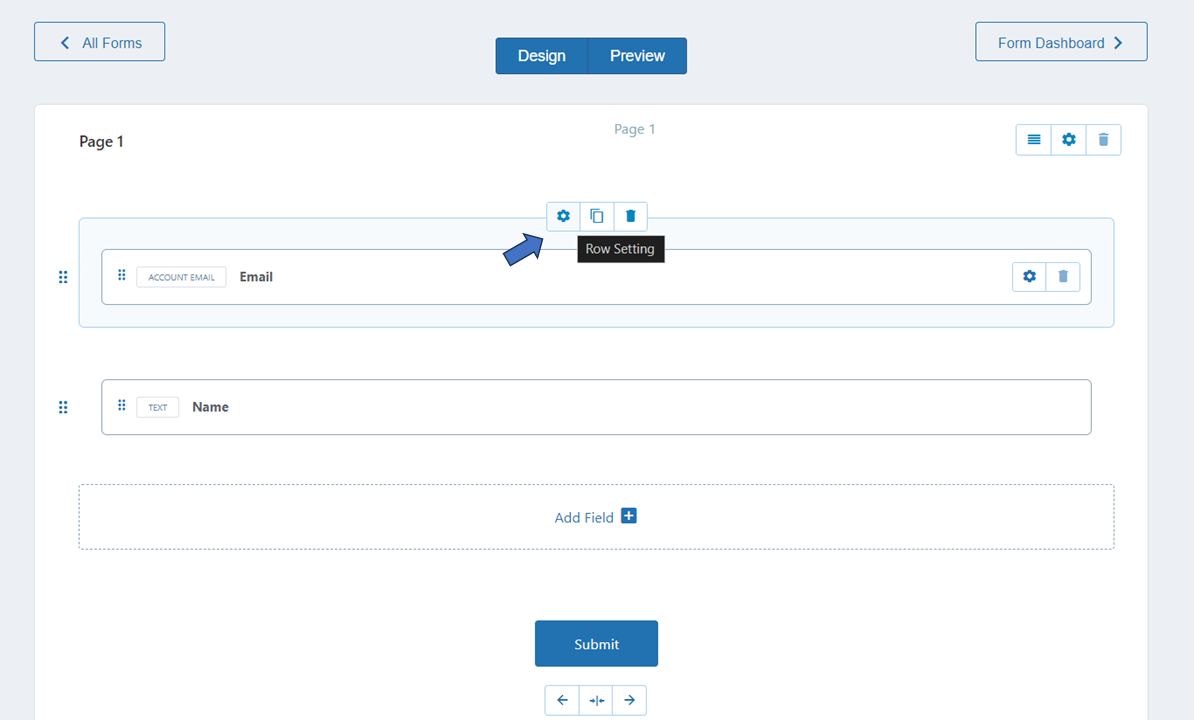Click the Email row drag handle
This screenshot has width=1195, height=720.
click(x=63, y=277)
